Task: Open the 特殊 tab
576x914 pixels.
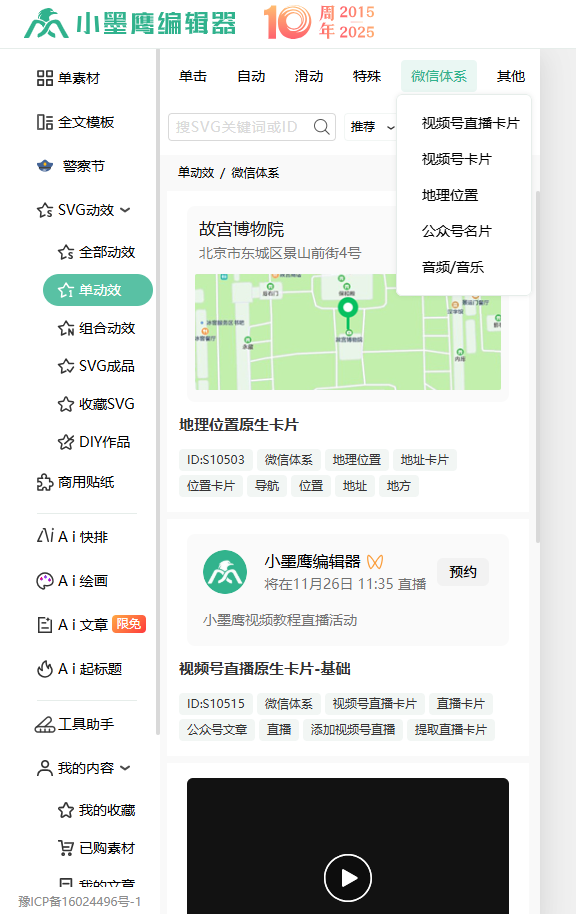Action: tap(367, 76)
